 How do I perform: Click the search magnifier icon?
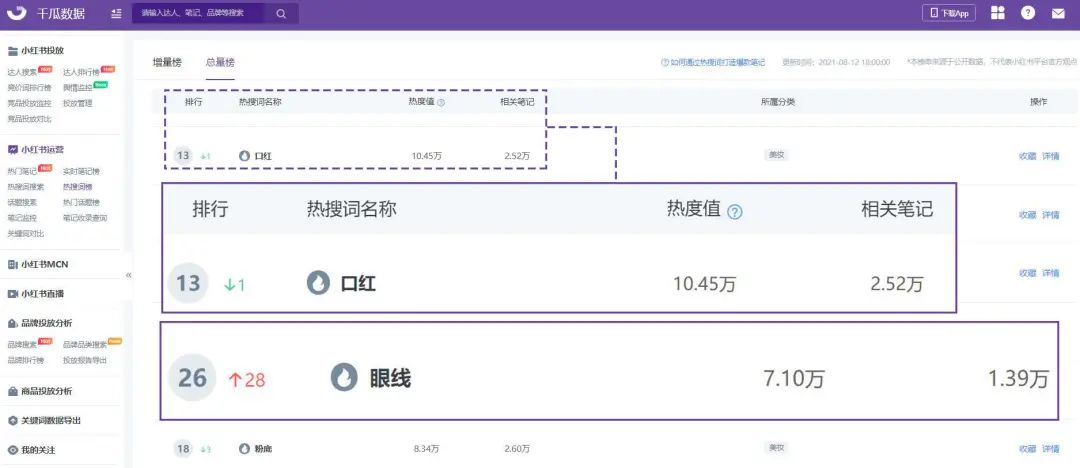[x=281, y=14]
